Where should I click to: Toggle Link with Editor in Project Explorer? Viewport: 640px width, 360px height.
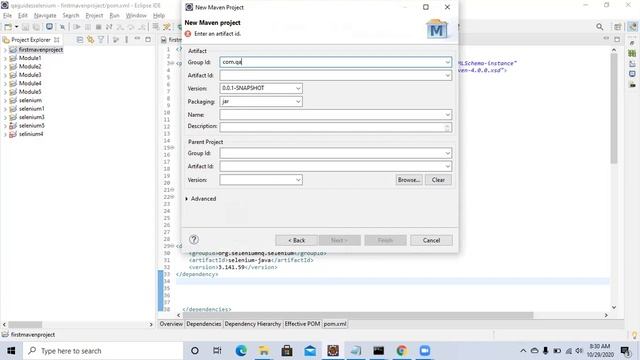click(90, 40)
